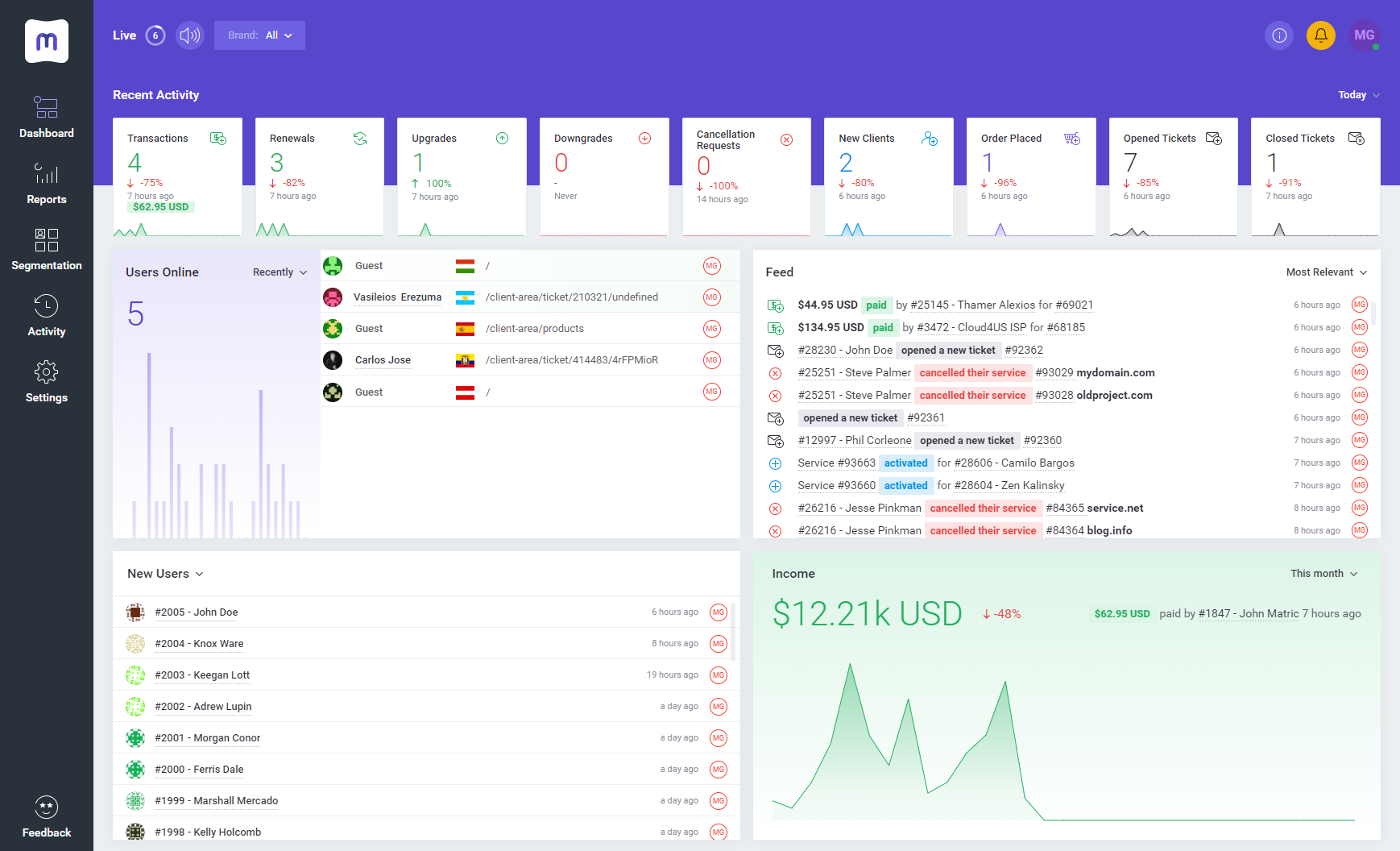
Task: Open the Brand filter dropdown
Action: coord(259,35)
